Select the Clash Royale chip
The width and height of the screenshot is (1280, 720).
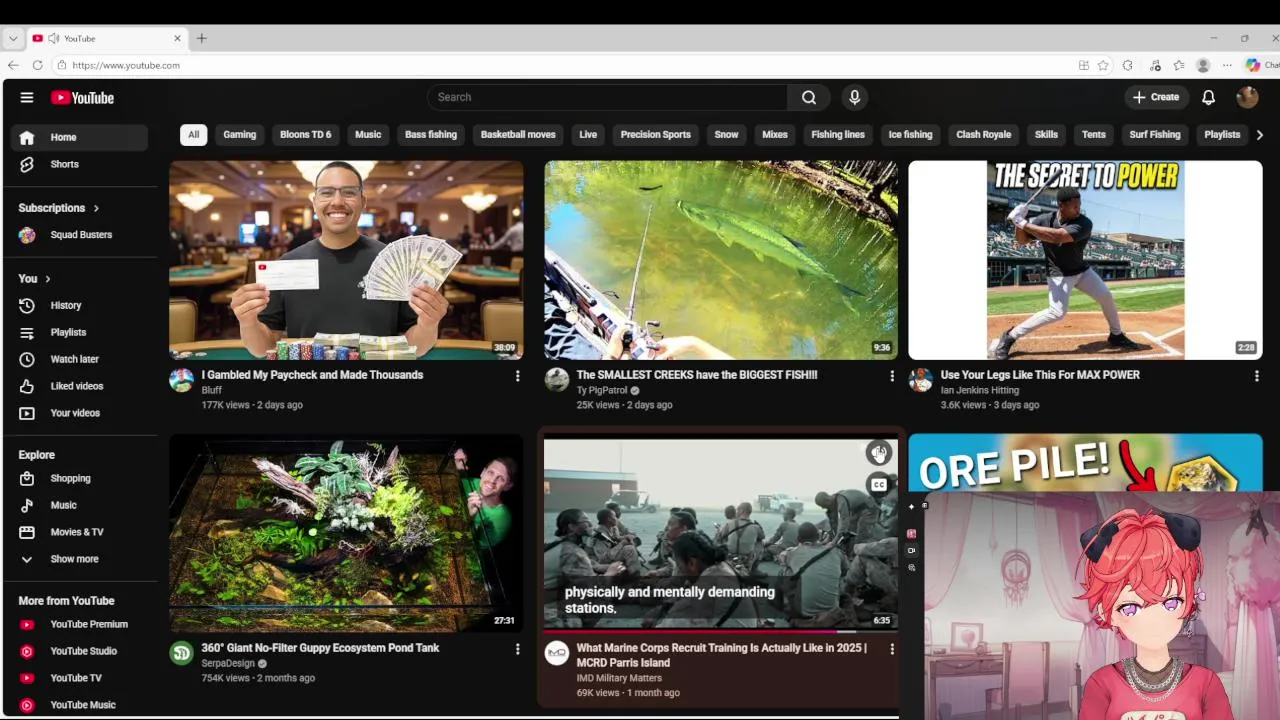click(983, 135)
